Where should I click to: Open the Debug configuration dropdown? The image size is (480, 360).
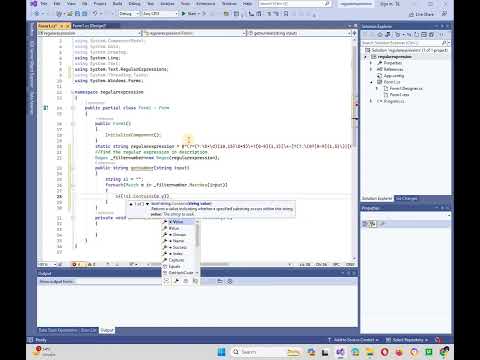coord(129,14)
